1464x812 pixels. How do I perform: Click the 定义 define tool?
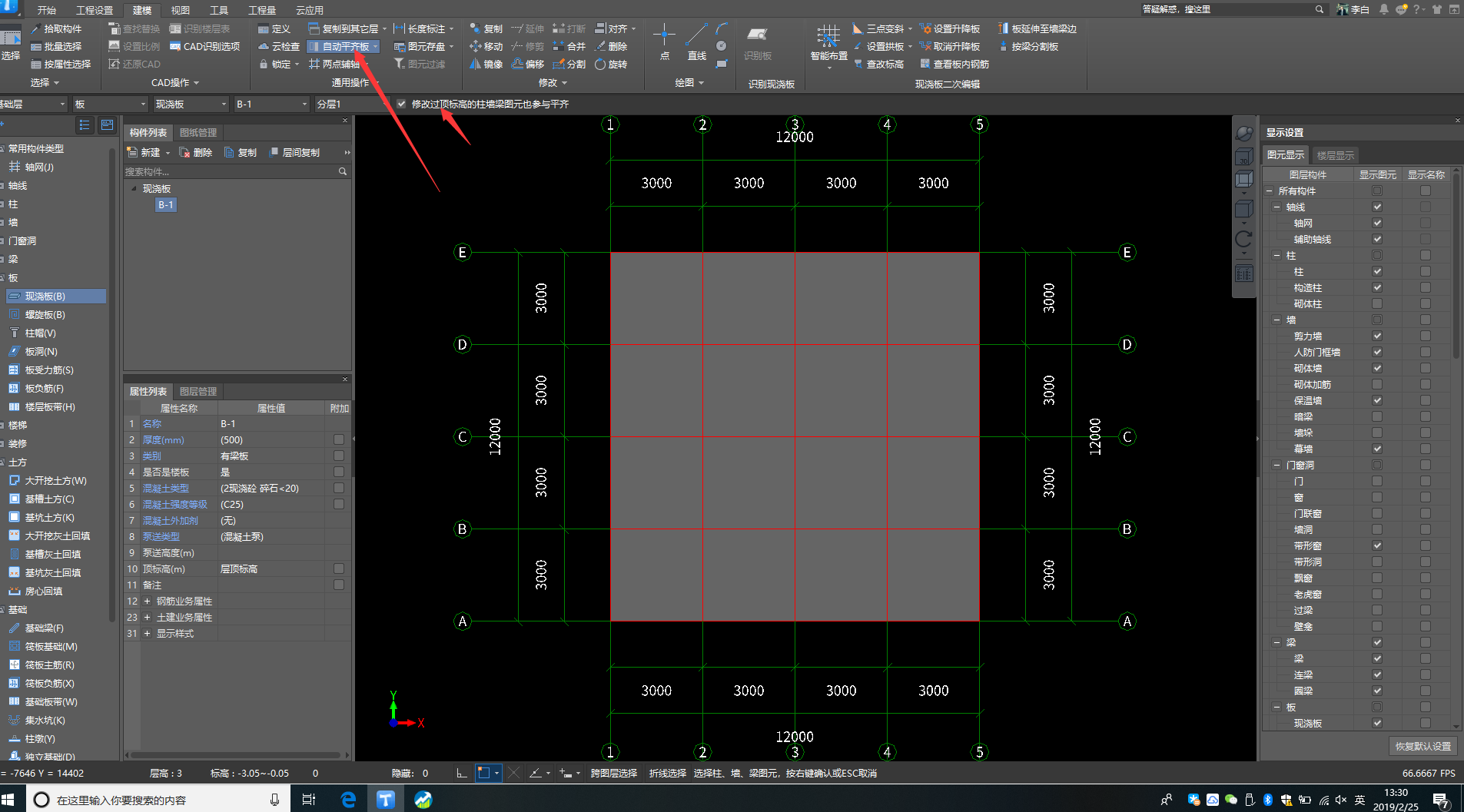coord(274,28)
